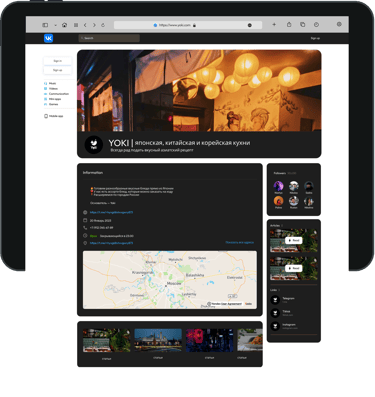Click the Links section heading

(273, 290)
